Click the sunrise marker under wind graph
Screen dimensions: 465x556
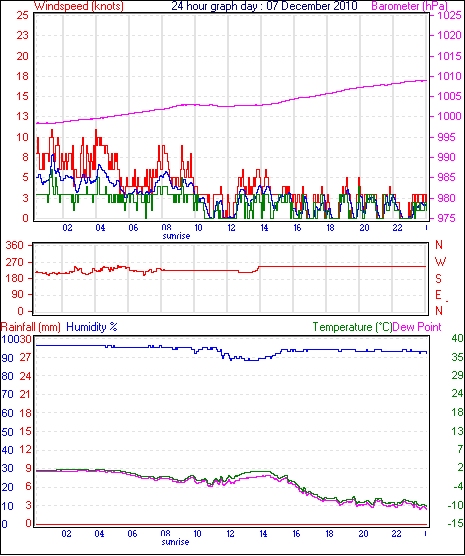coord(176,235)
